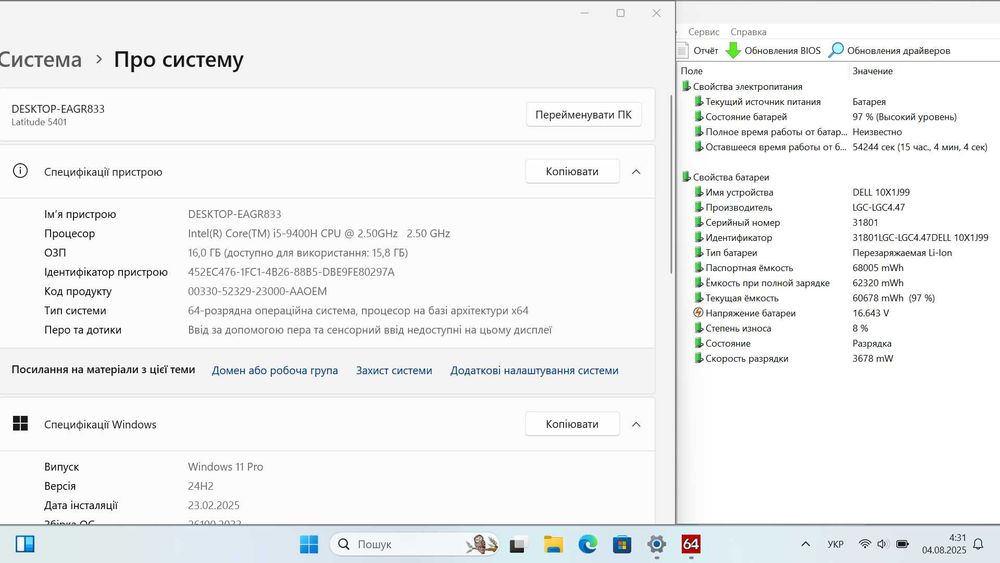Click the Settings gear taskbar icon
The image size is (1000, 563).
656,544
